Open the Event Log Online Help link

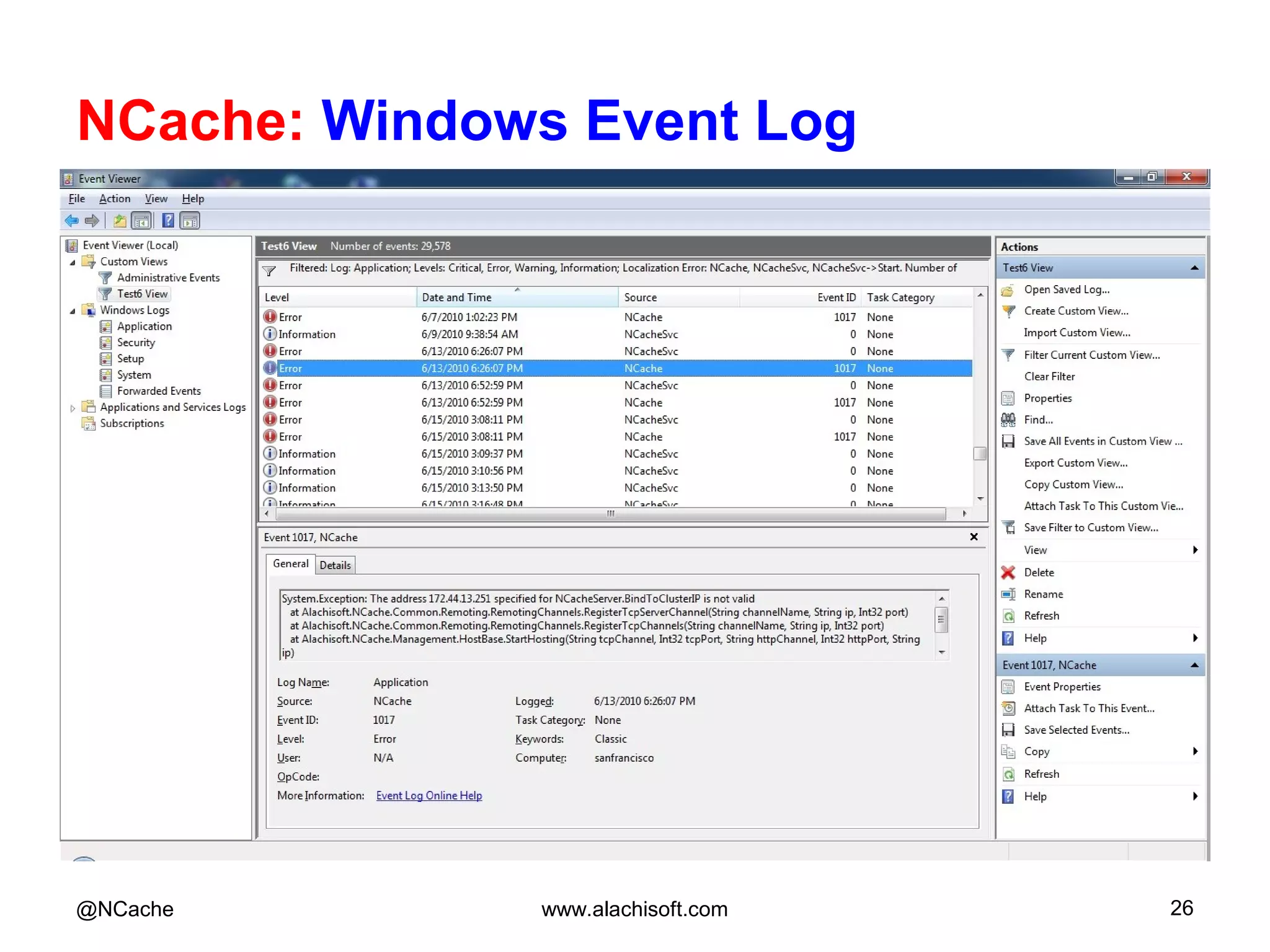429,796
